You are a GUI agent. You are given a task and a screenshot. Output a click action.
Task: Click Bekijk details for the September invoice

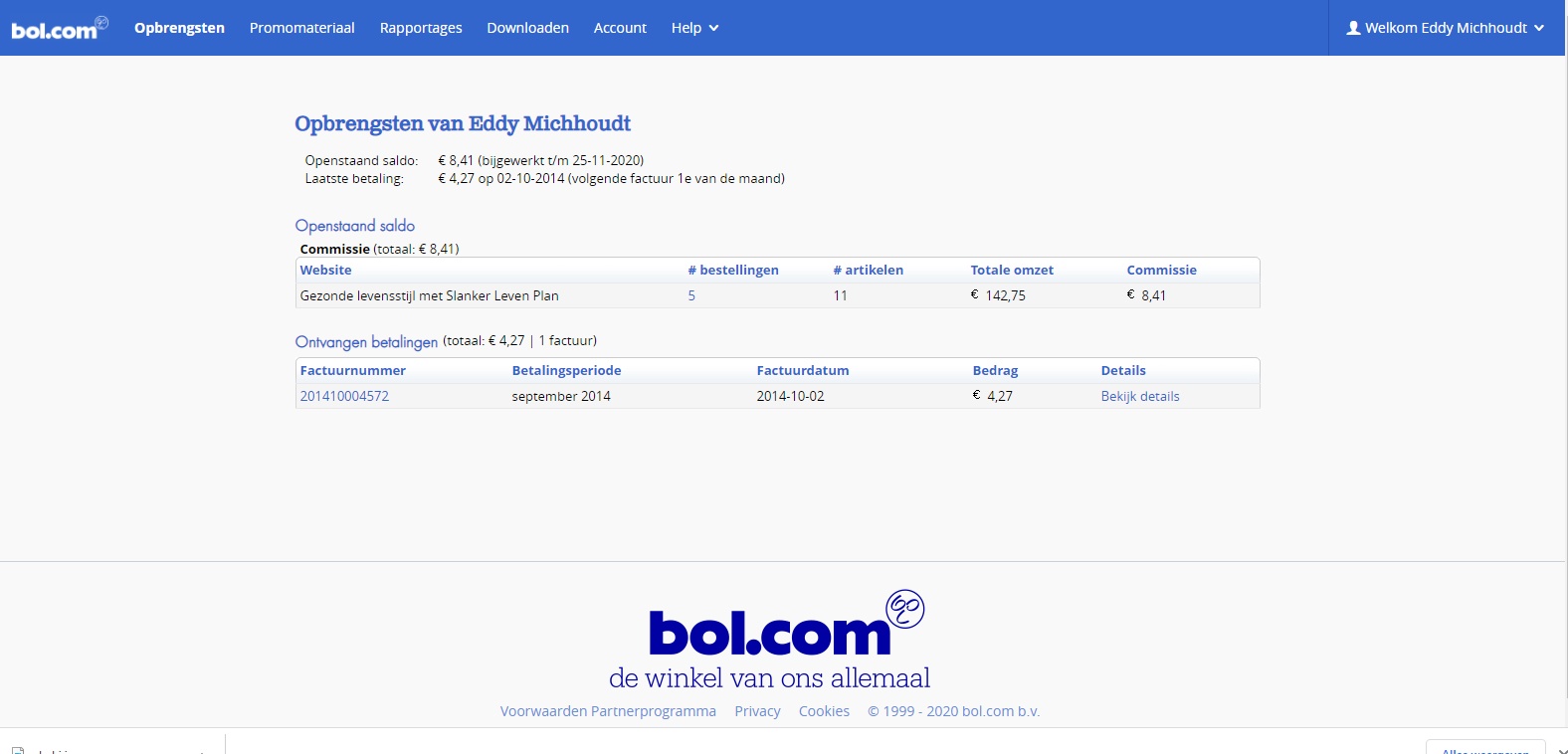click(x=1140, y=396)
